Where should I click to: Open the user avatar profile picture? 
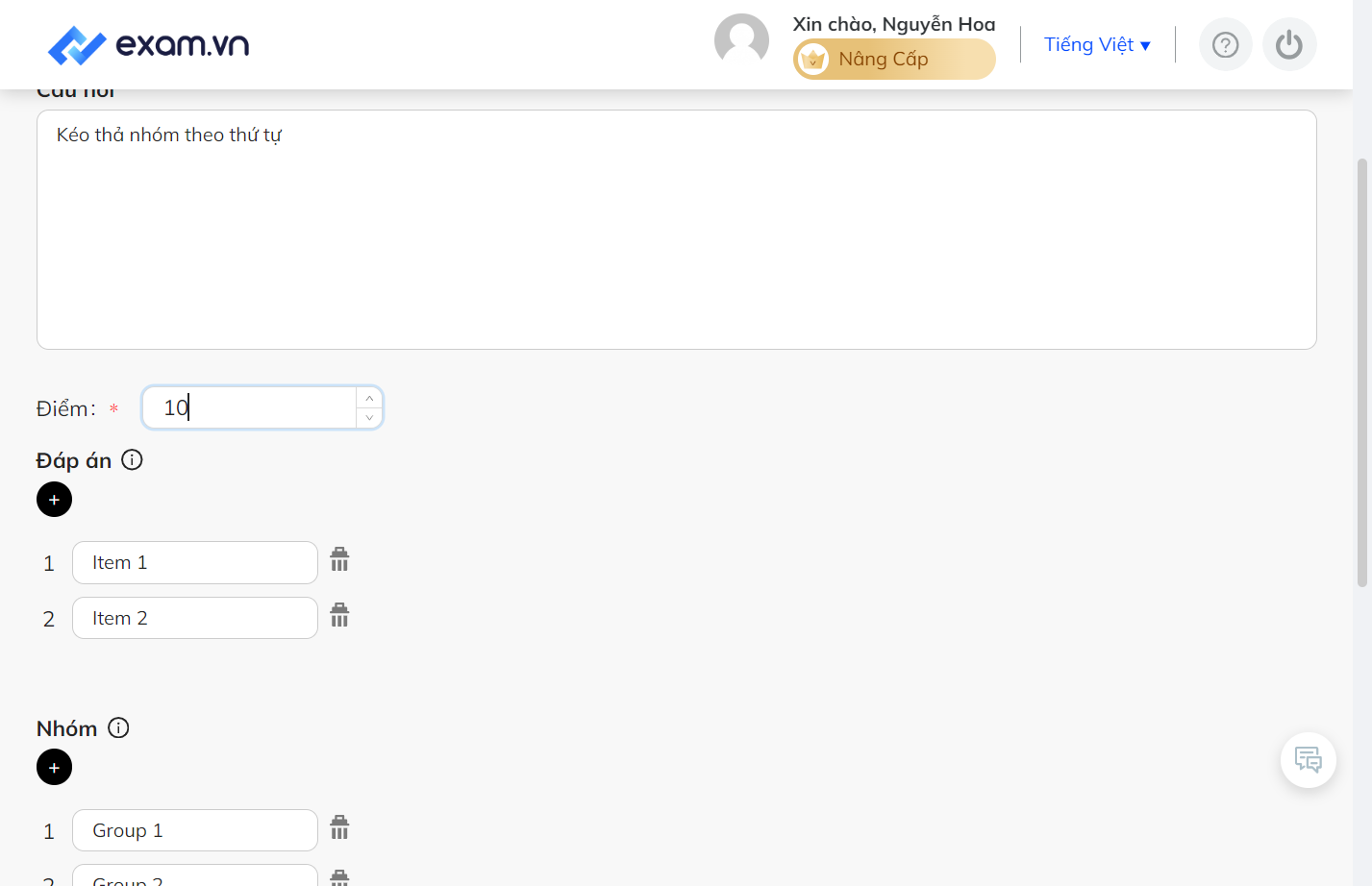click(x=741, y=41)
